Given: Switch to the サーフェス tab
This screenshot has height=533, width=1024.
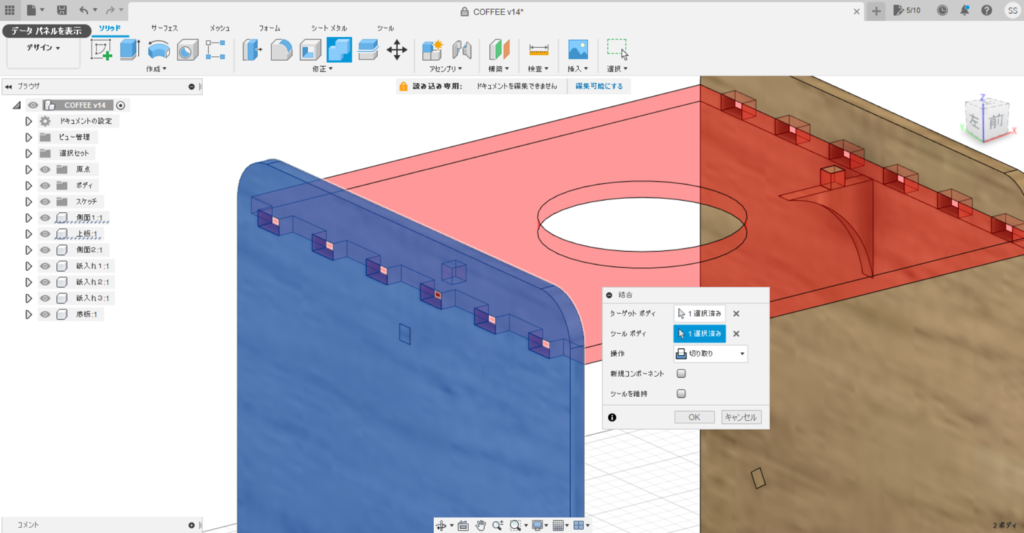Looking at the screenshot, I should (x=166, y=28).
